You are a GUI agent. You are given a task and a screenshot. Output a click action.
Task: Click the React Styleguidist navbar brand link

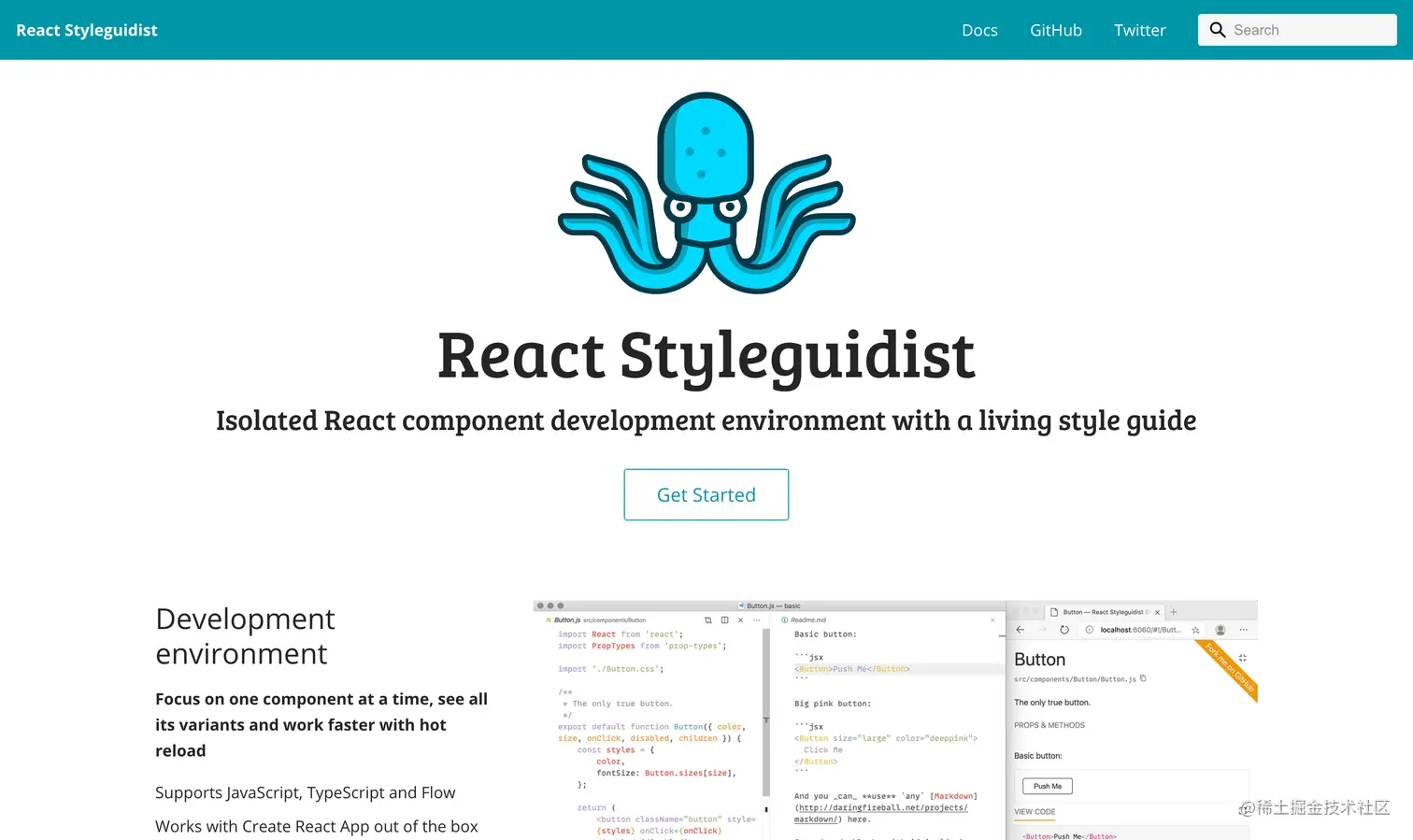tap(87, 30)
